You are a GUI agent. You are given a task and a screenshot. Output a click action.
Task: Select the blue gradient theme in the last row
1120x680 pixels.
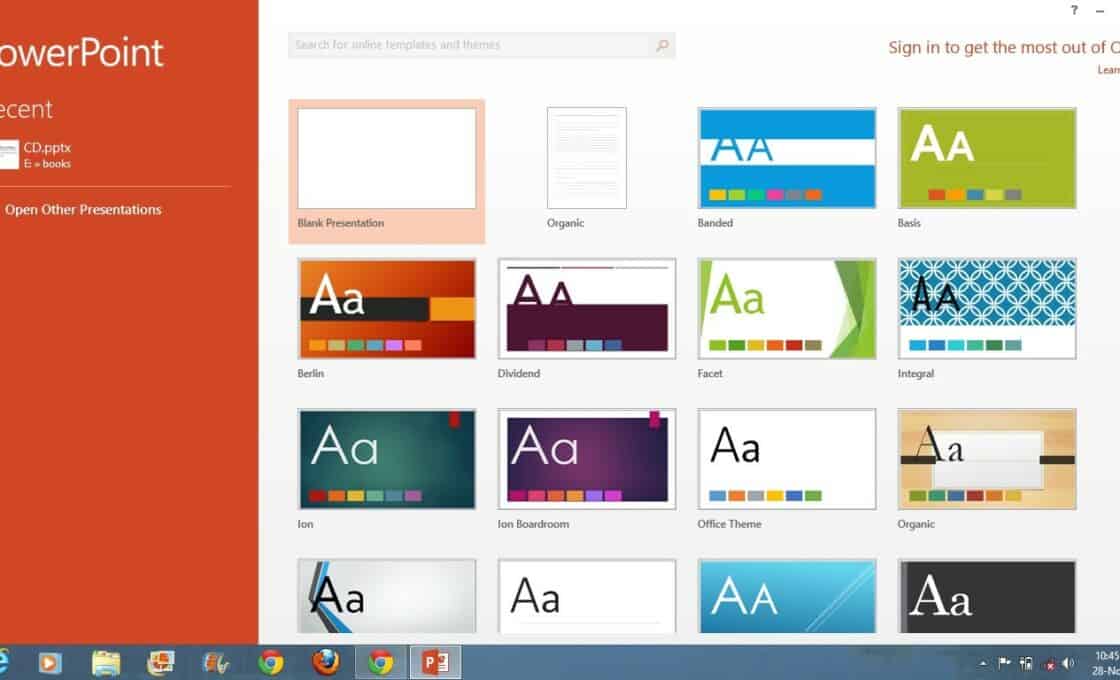point(786,597)
